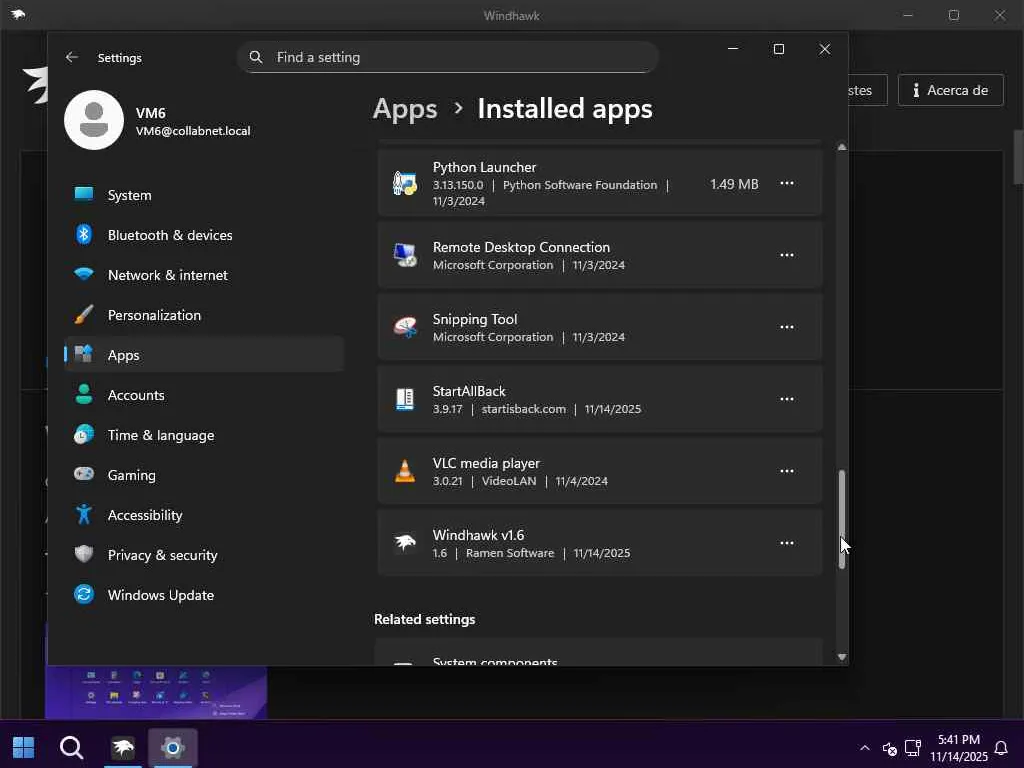Click the desktop preview thumbnail in Windhawk

coord(156,692)
